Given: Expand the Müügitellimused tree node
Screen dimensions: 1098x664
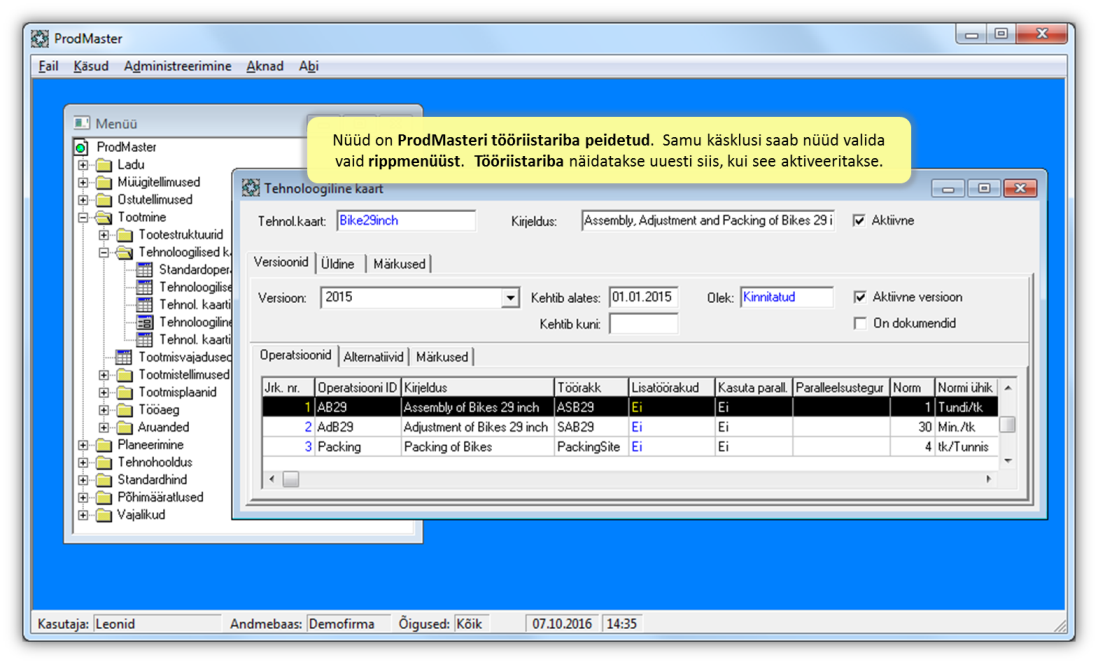Looking at the screenshot, I should [x=83, y=182].
